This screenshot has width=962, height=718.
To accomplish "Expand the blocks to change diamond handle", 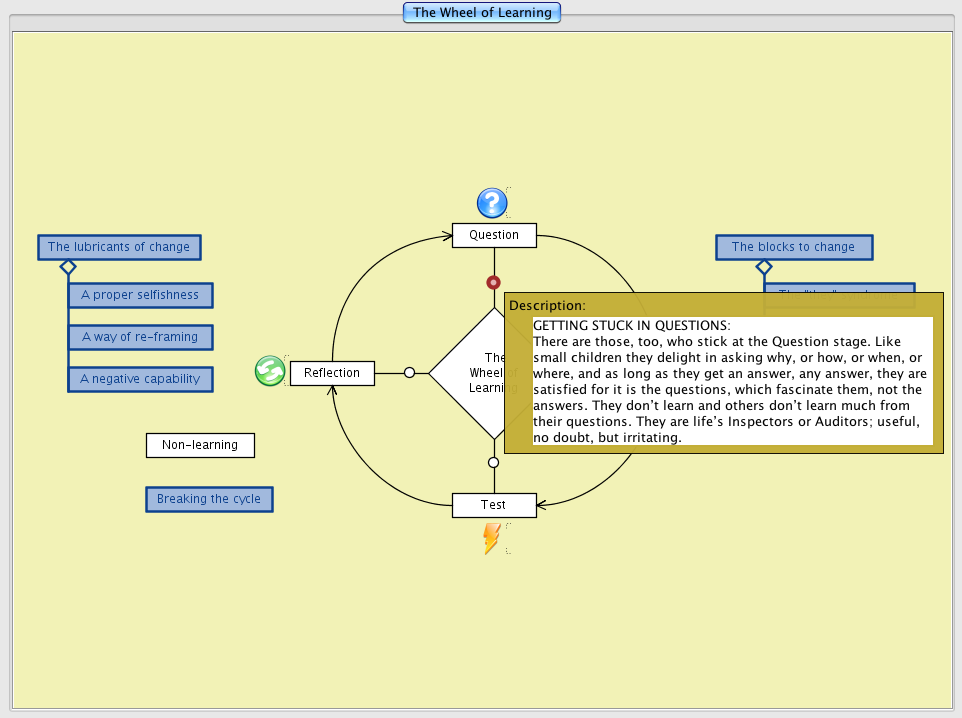I will coord(764,266).
